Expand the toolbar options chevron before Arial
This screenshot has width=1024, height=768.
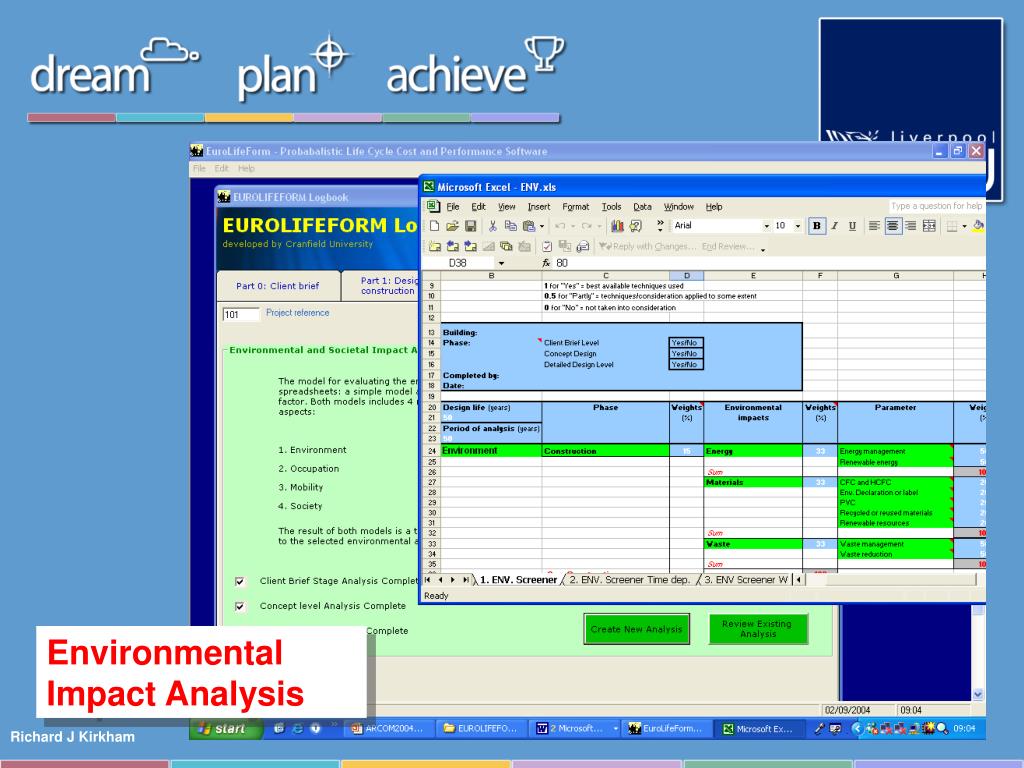click(x=660, y=226)
